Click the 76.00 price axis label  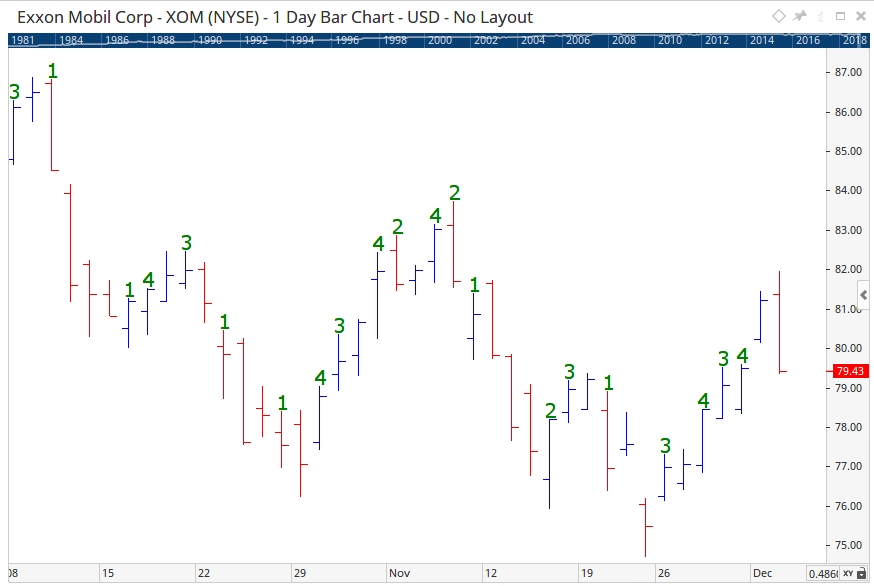848,506
